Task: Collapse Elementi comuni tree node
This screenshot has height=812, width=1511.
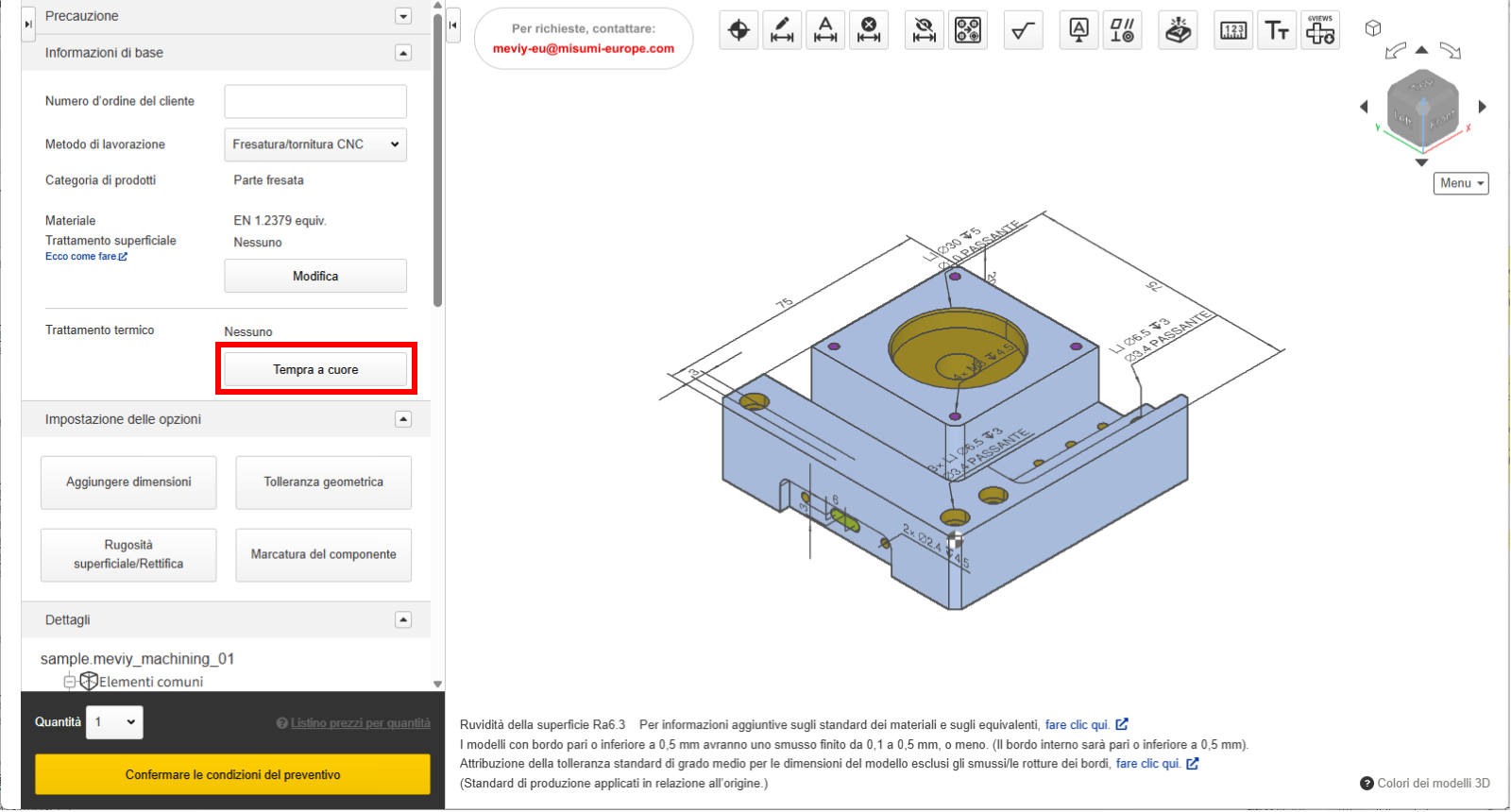Action: tap(69, 682)
